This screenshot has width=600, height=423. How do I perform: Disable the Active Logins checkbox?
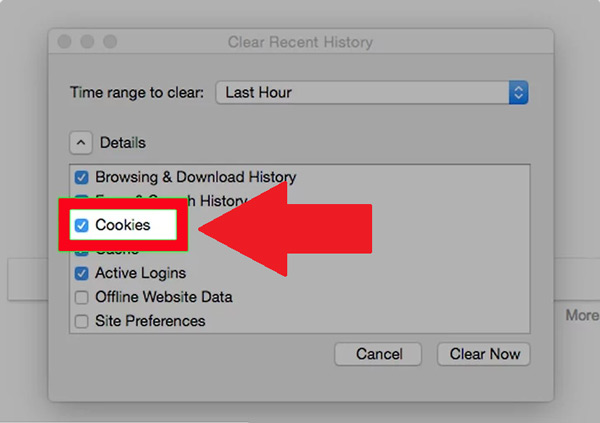pyautogui.click(x=82, y=273)
